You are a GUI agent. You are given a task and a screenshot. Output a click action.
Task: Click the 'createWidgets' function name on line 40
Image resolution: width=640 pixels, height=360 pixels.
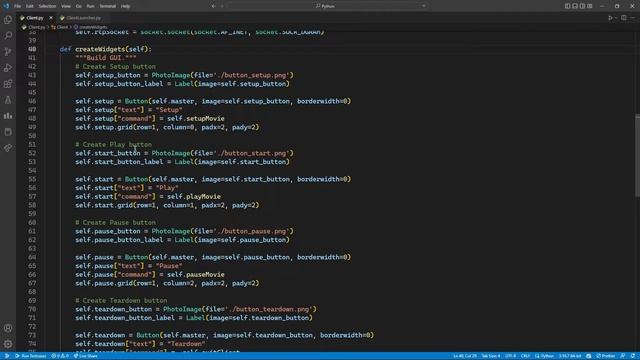tap(100, 49)
